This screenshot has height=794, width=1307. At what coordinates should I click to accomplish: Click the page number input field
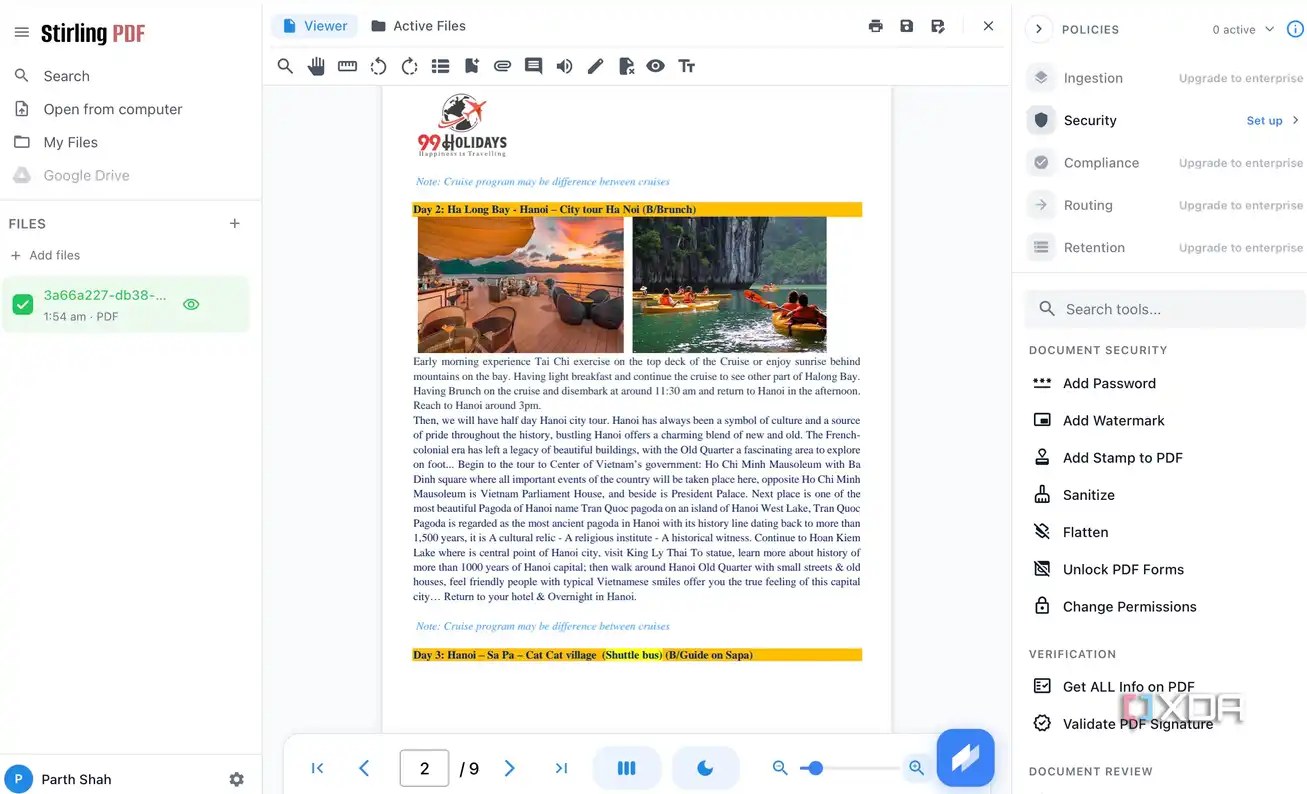[x=424, y=768]
